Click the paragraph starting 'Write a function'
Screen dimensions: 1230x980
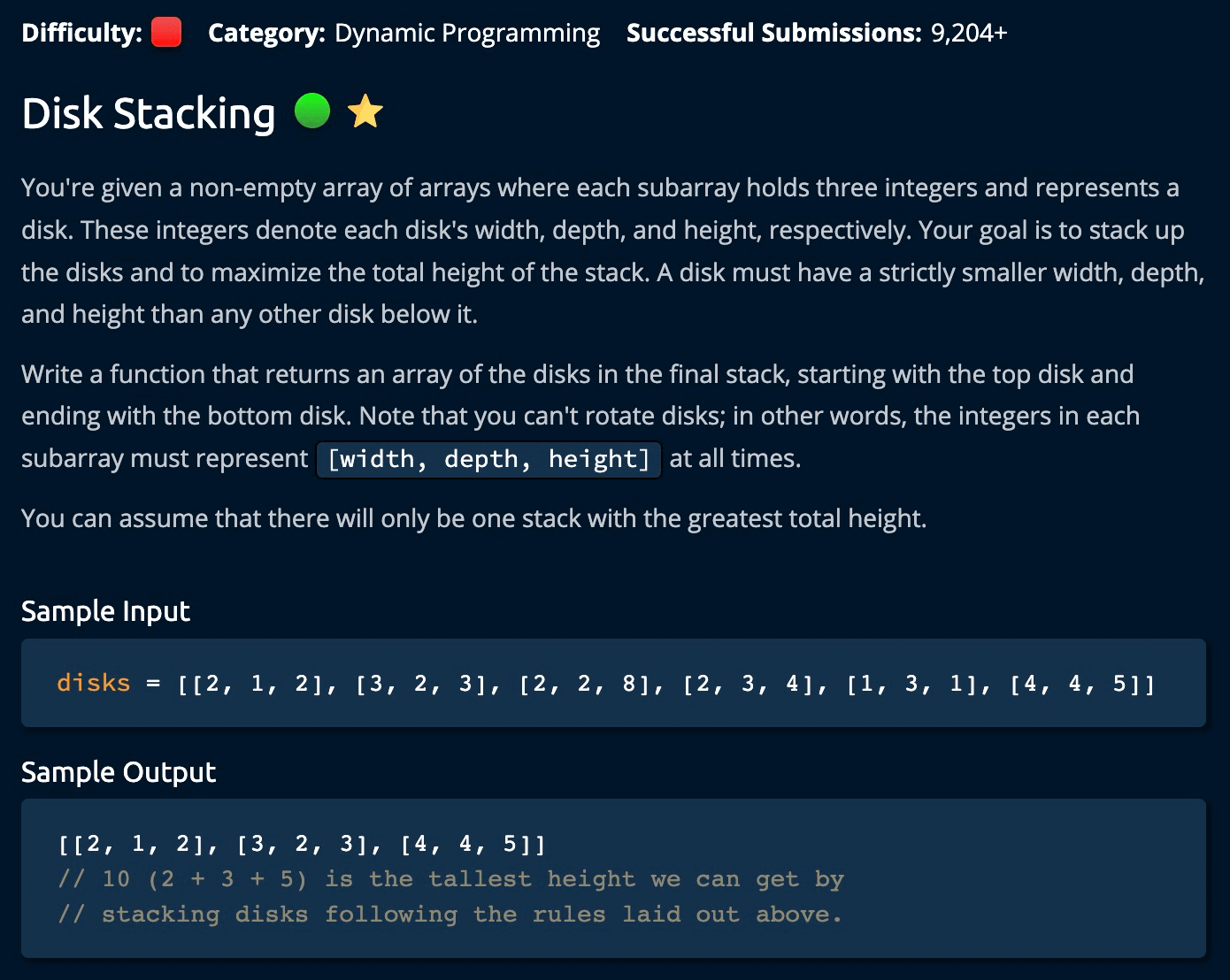580,416
